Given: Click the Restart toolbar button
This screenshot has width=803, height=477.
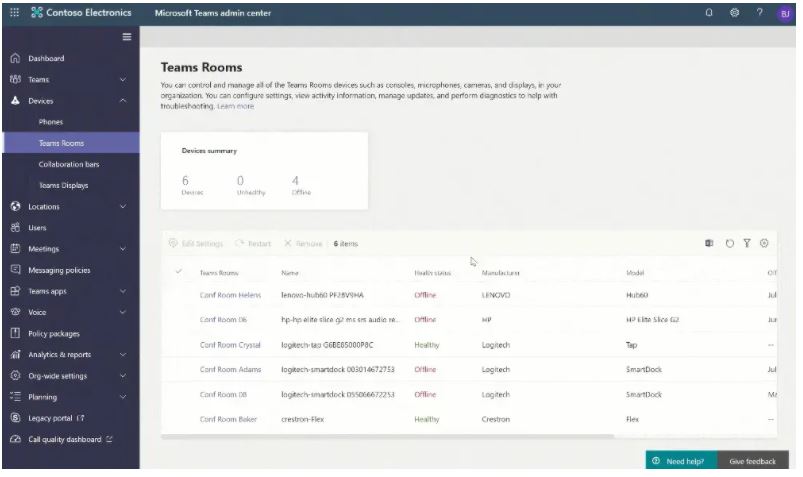Looking at the screenshot, I should pos(253,243).
